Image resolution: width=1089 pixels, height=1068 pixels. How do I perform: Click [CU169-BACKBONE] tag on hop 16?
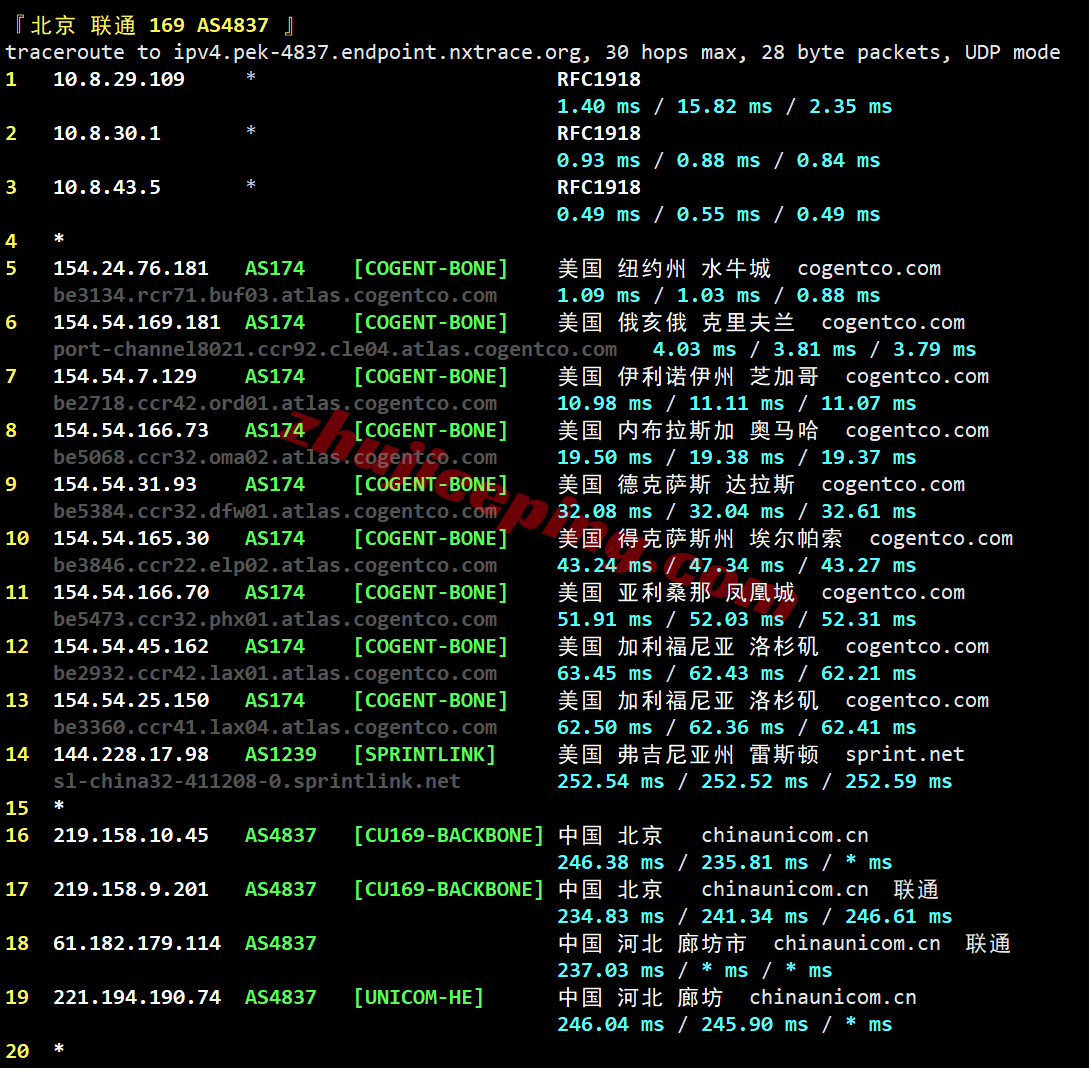pyautogui.click(x=449, y=836)
